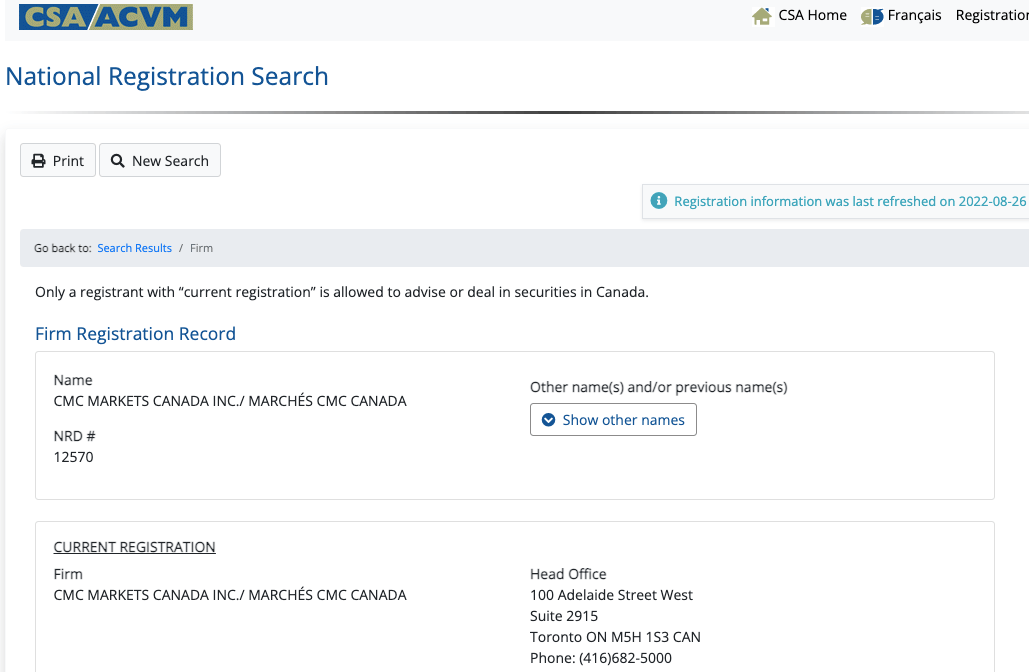Click the NRD number 12570
Image resolution: width=1029 pixels, height=672 pixels.
(x=74, y=457)
